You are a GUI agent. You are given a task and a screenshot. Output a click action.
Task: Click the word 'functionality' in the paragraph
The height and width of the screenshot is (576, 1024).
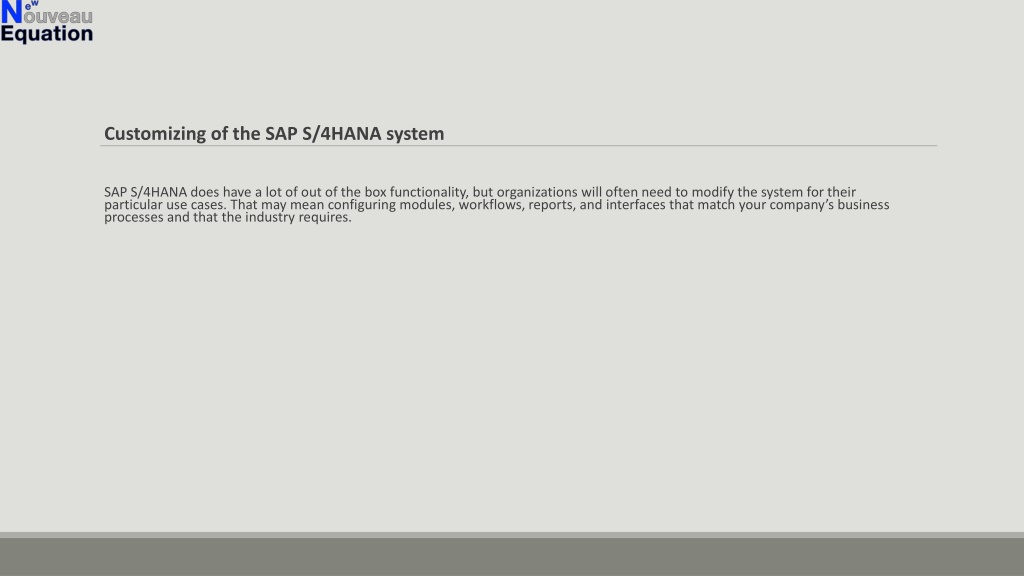point(429,192)
